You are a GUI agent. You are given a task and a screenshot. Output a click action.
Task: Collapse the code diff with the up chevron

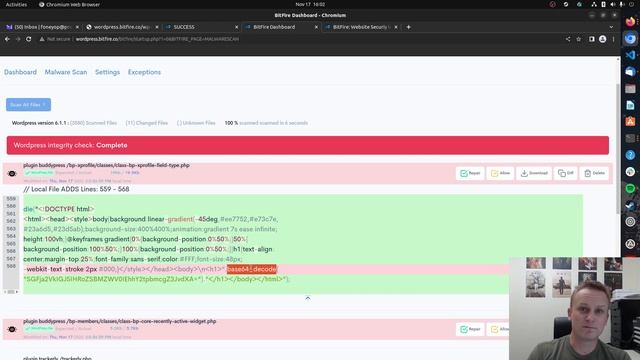click(x=308, y=298)
